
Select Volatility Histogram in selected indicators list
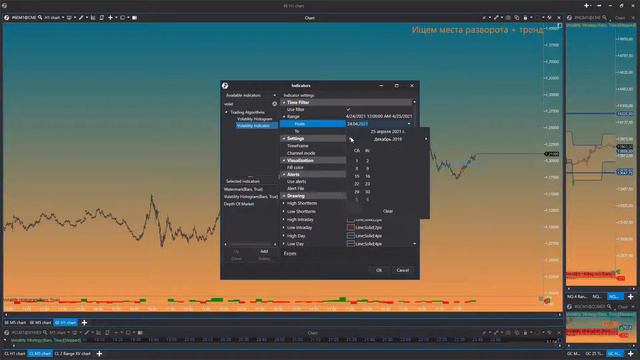(x=251, y=197)
